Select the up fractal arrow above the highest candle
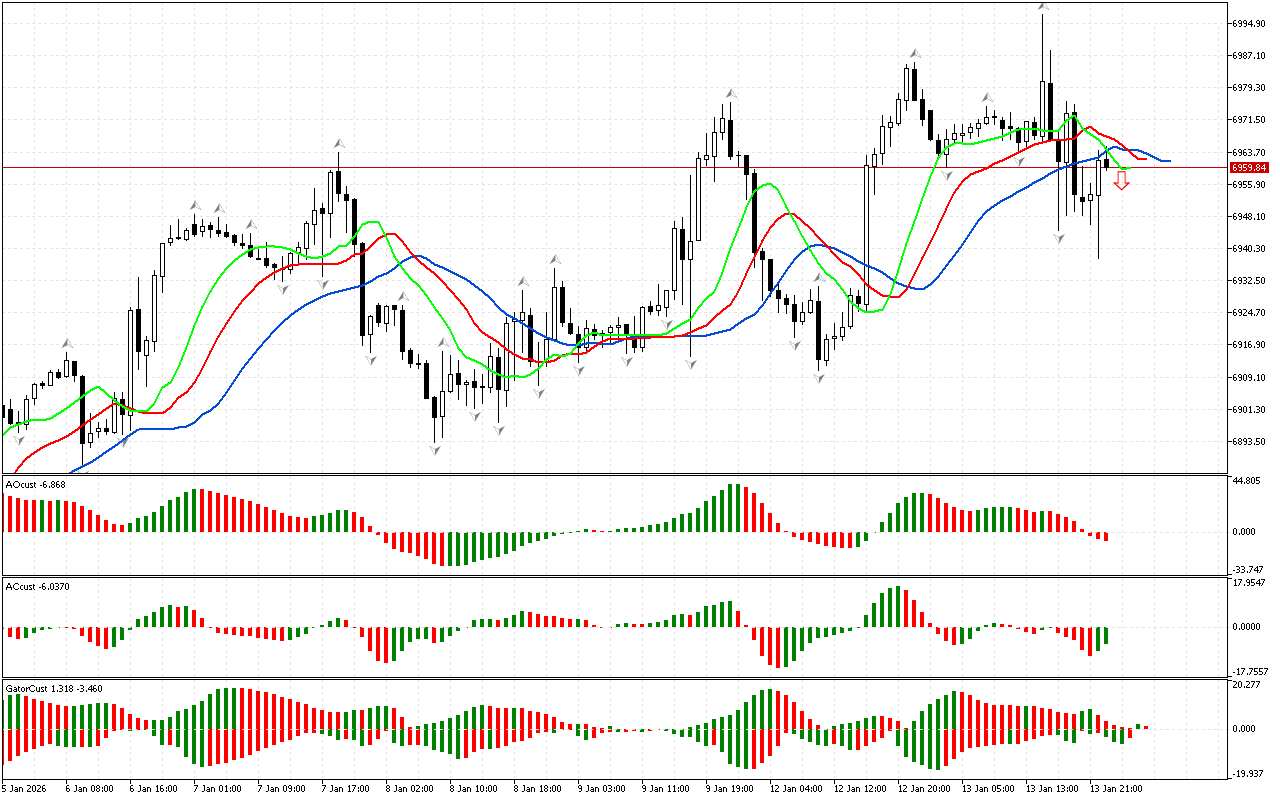This screenshot has height=800, width=1280. (x=1043, y=6)
